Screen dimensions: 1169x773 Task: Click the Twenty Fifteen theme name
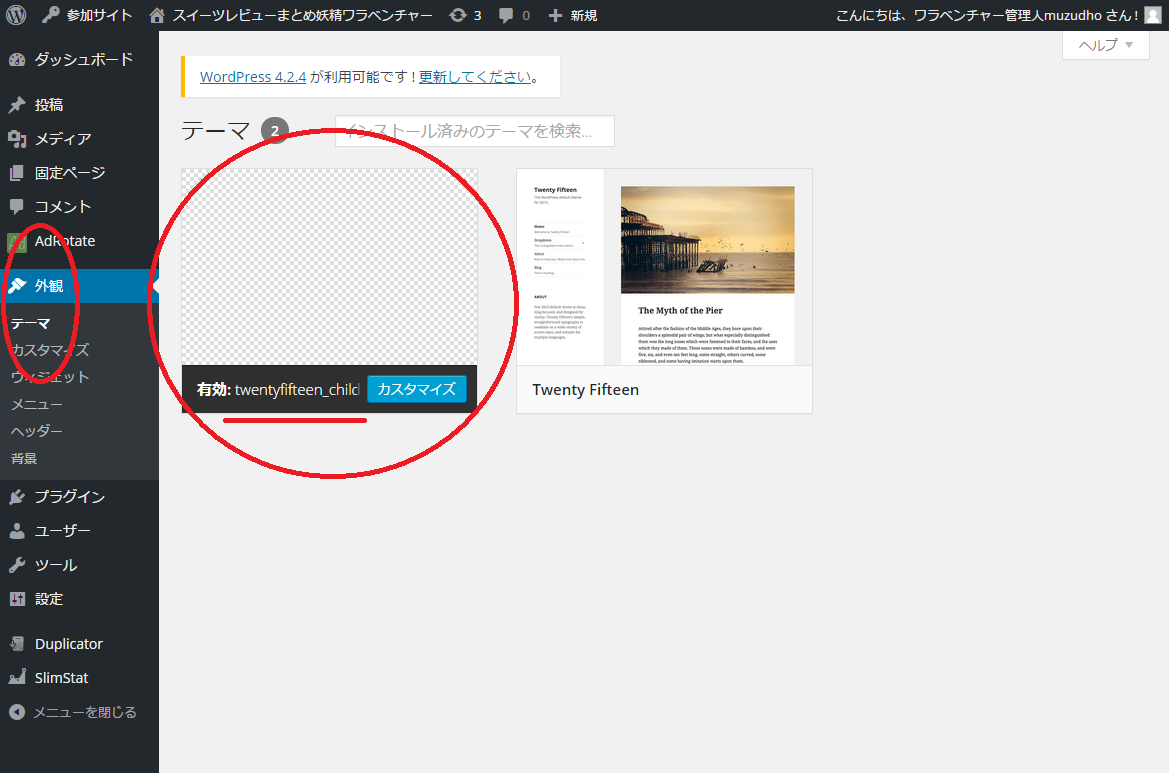pos(585,390)
